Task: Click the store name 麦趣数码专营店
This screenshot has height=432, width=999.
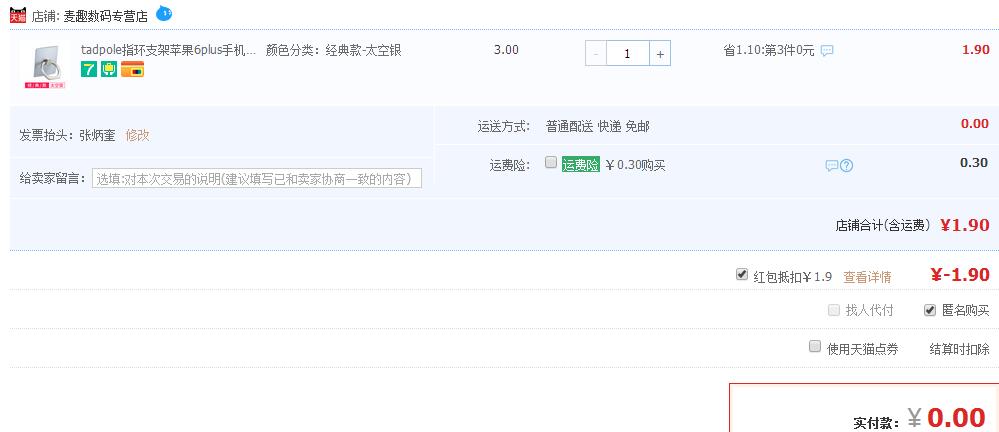Action: 105,17
